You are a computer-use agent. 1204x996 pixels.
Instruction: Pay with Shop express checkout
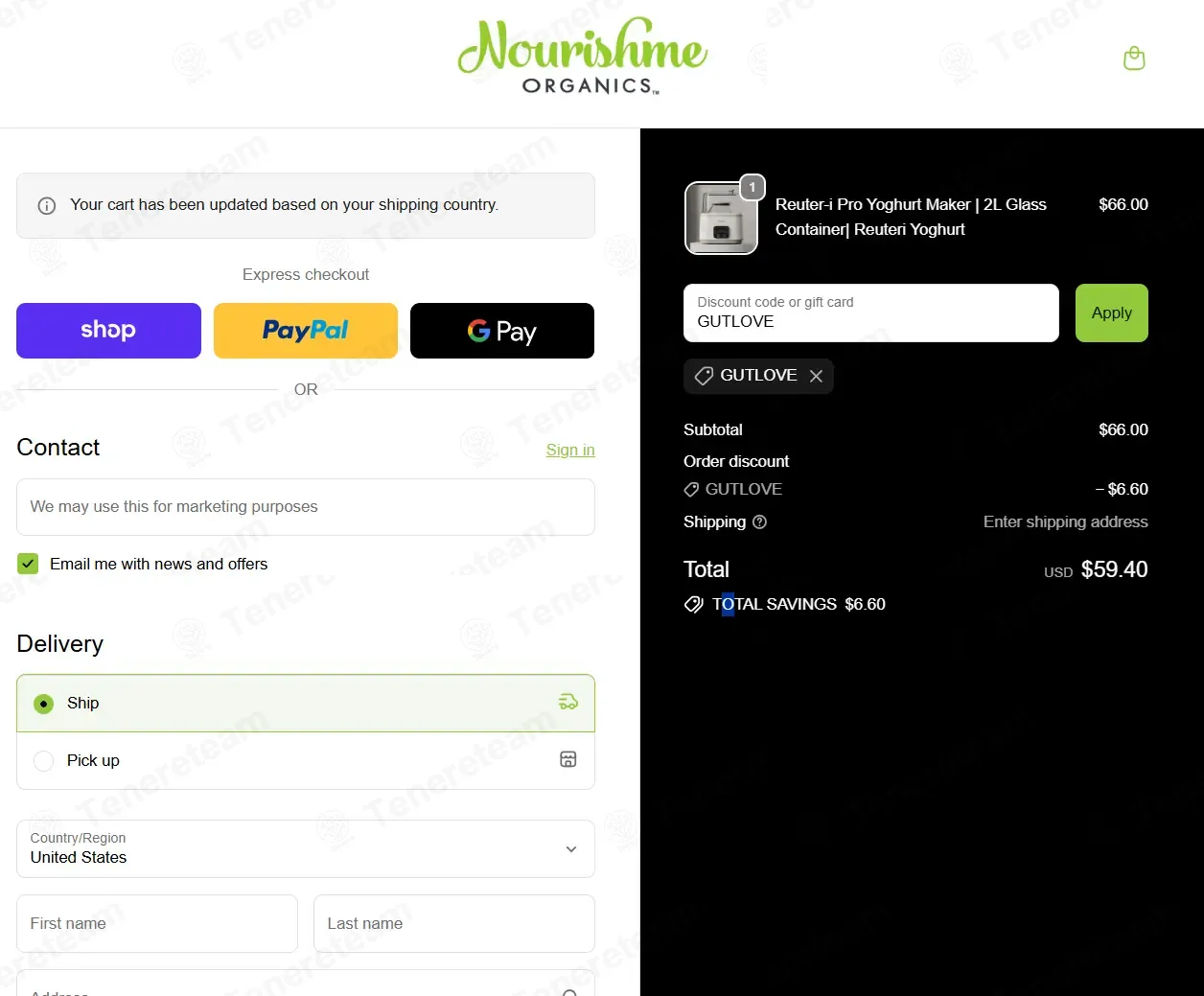[x=108, y=331]
